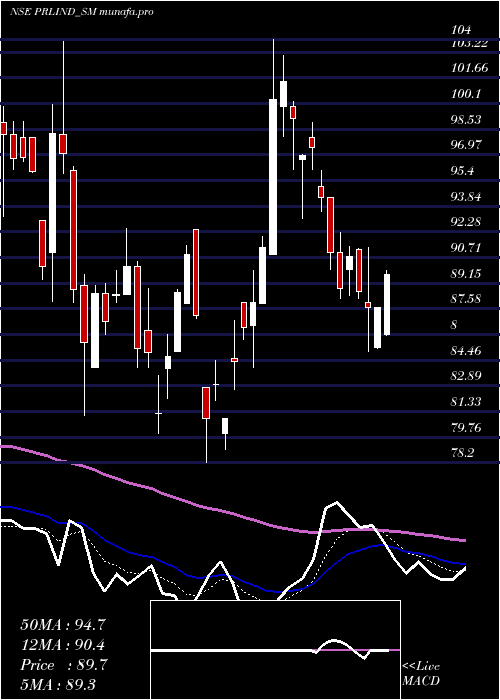
Task: Click the last white candlestick on the right
Action: pos(387,304)
